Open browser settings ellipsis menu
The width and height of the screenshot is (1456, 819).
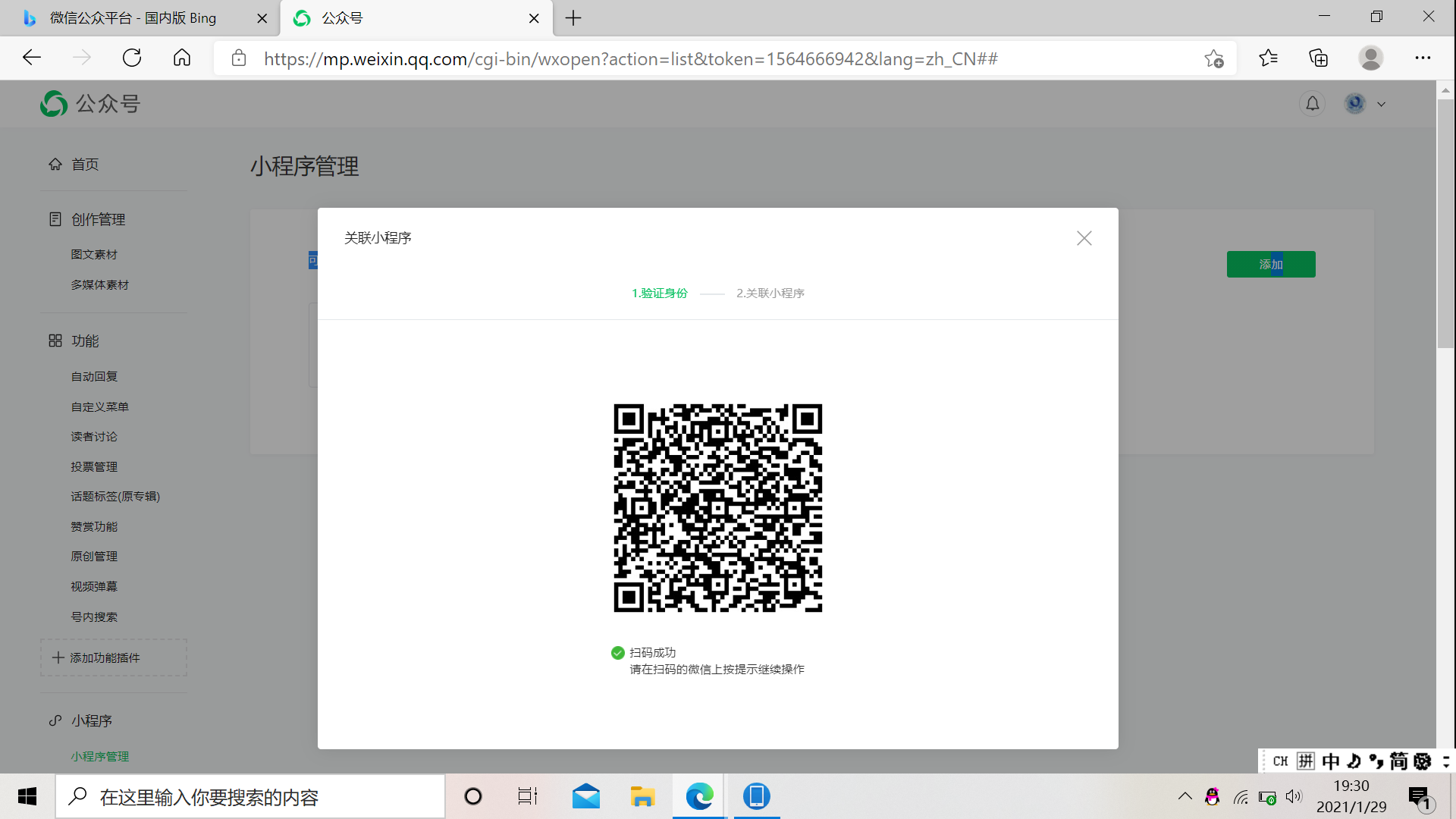click(1423, 58)
